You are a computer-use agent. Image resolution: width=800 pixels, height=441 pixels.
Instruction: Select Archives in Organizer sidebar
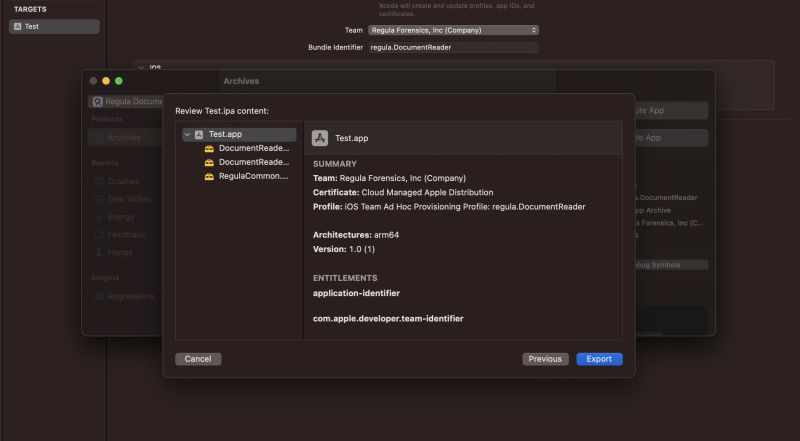pyautogui.click(x=125, y=137)
